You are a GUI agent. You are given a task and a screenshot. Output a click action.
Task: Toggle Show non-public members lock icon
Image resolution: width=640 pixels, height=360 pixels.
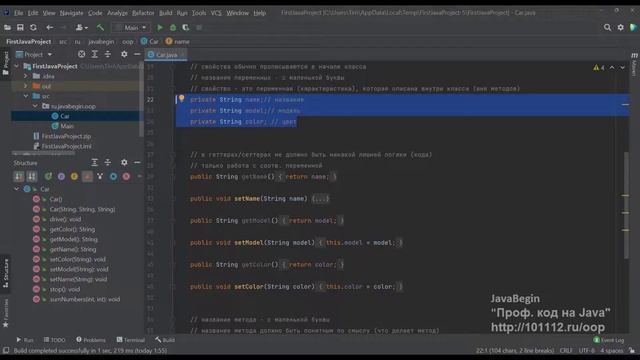87,176
